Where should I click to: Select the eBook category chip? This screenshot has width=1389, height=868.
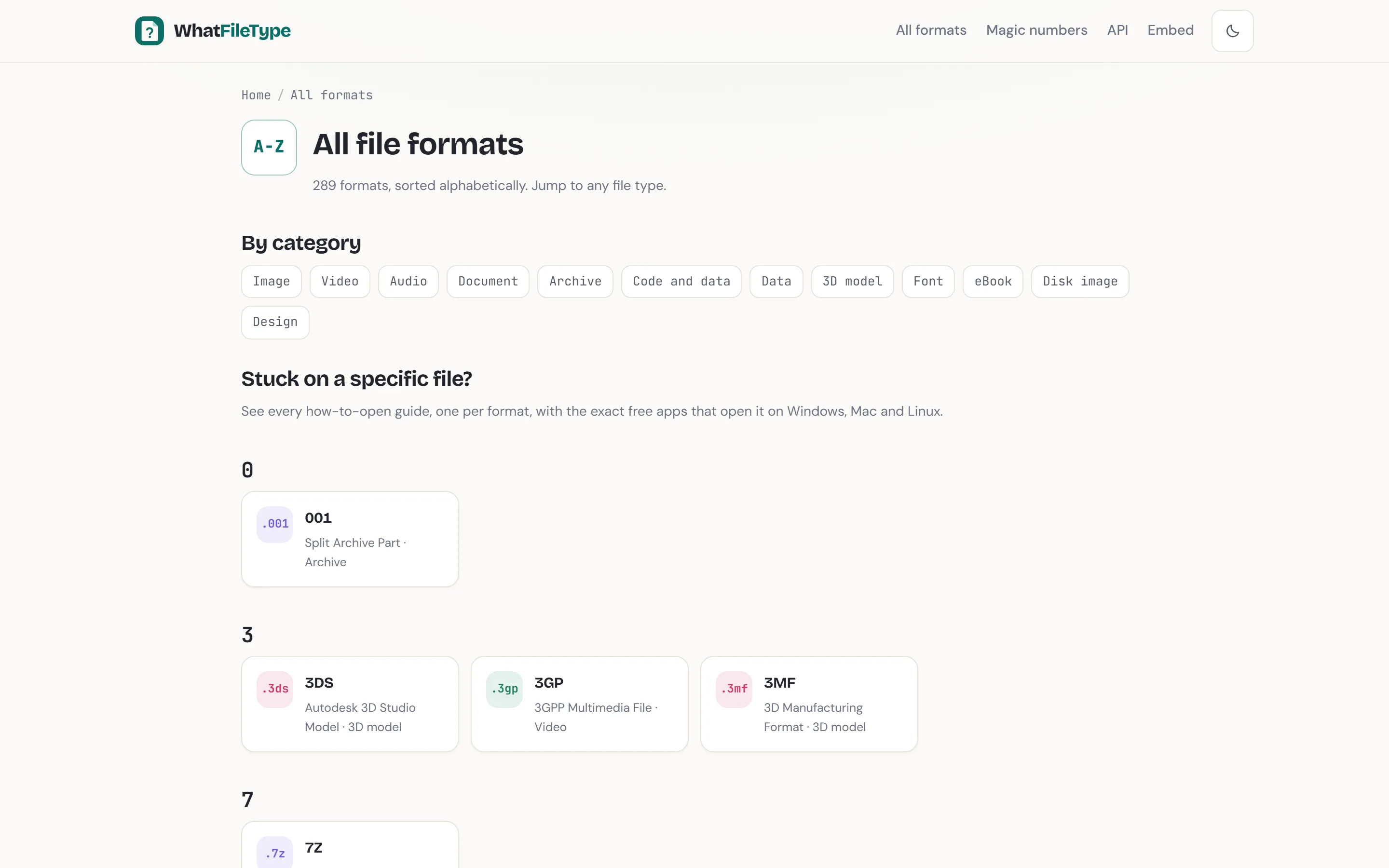pyautogui.click(x=993, y=281)
